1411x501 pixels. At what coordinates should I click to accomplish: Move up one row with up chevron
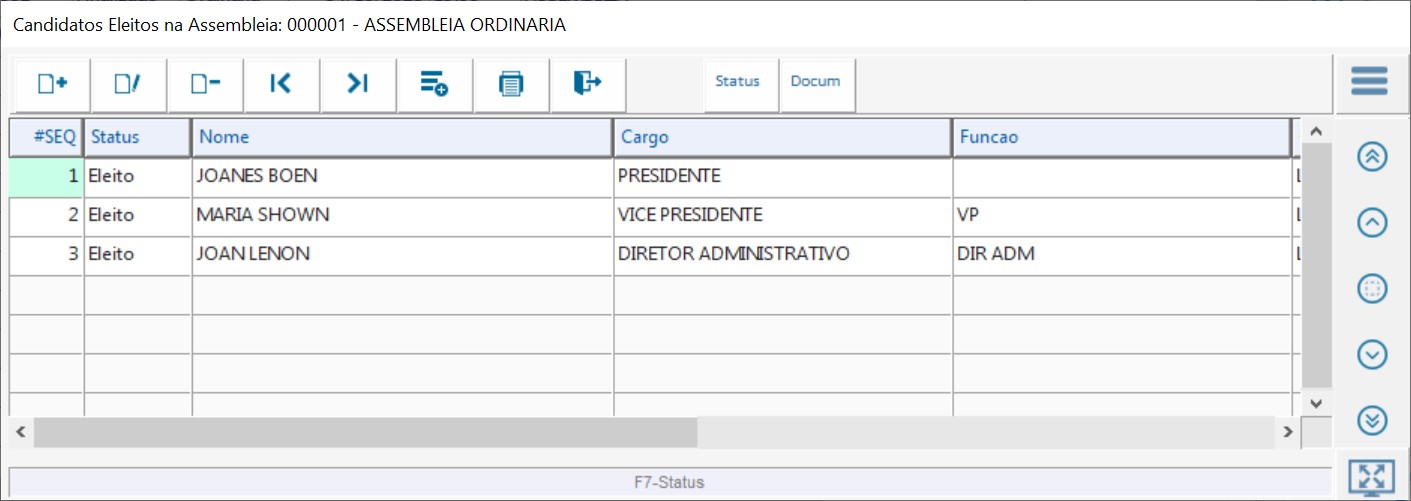1372,224
